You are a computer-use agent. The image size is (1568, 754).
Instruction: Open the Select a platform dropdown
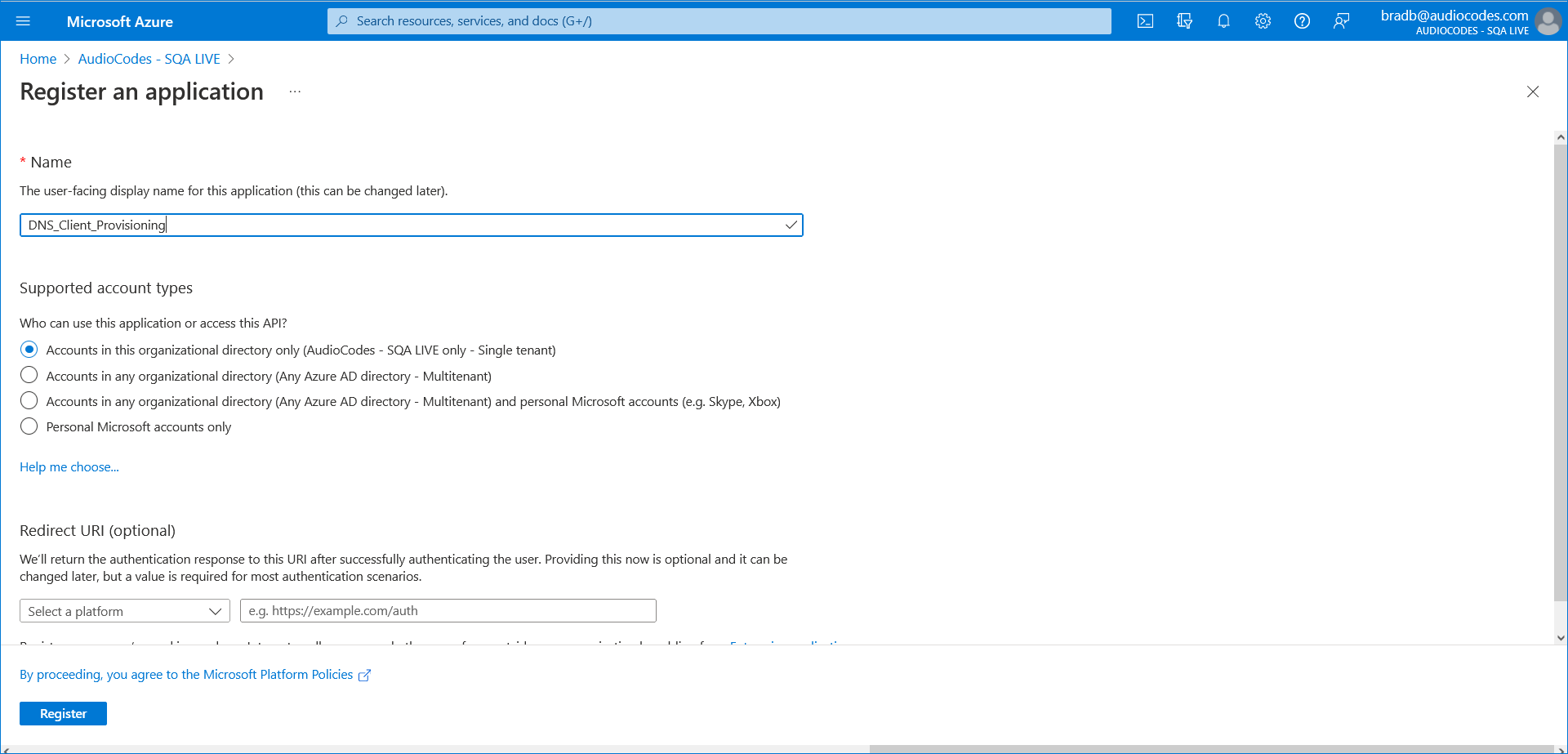124,610
